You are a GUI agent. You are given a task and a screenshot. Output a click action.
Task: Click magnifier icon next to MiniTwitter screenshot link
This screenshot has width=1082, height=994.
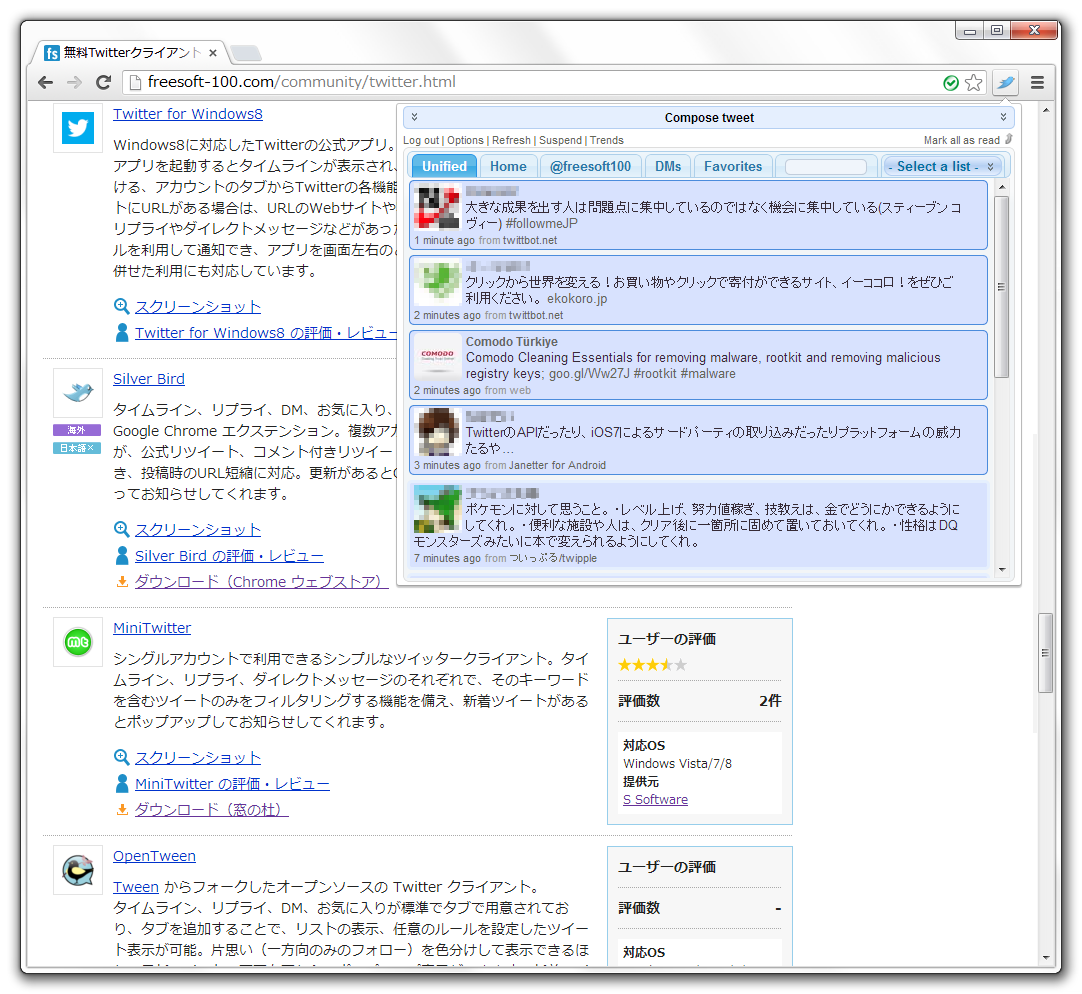pos(121,757)
